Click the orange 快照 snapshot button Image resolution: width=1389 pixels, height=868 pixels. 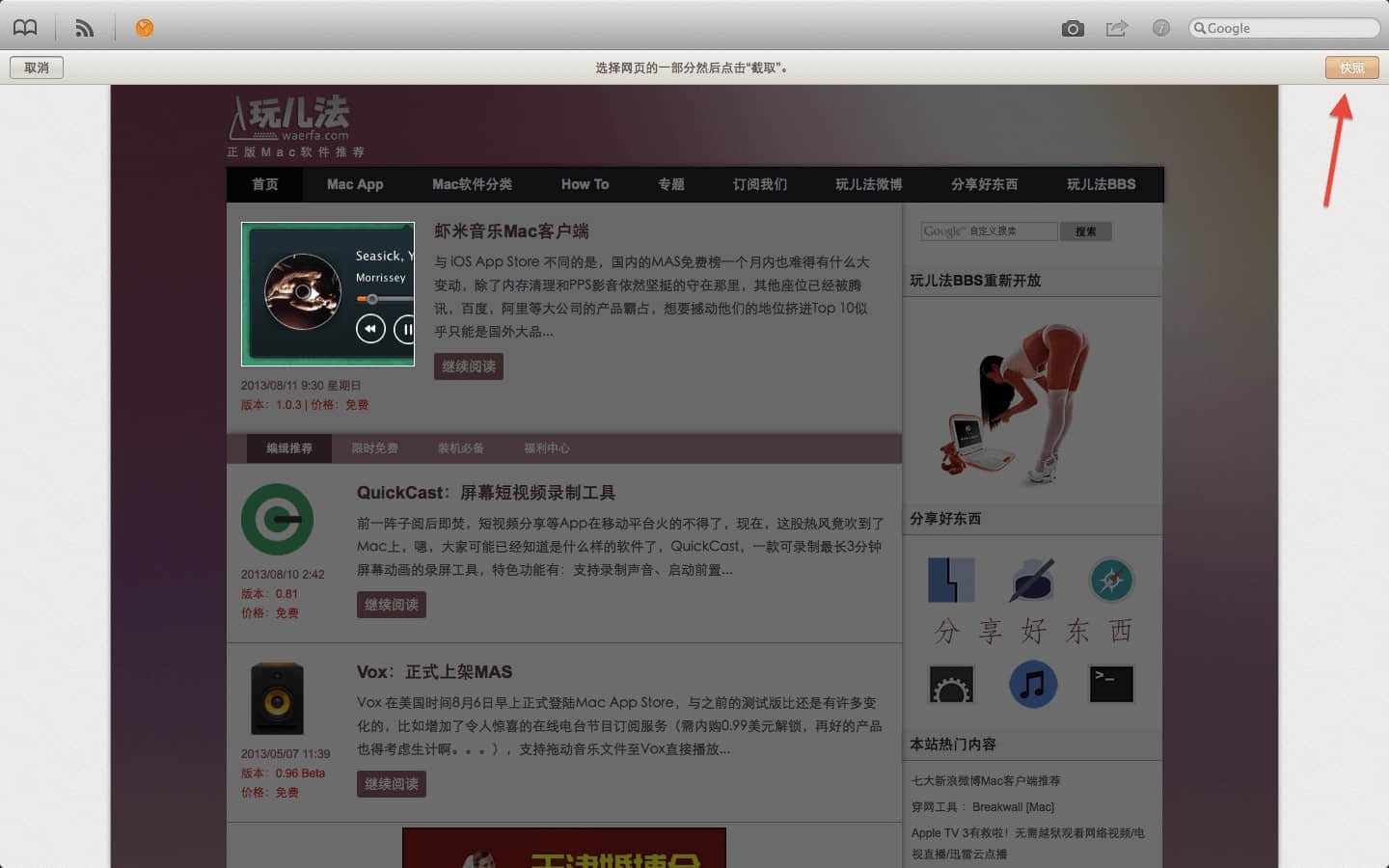[x=1351, y=68]
